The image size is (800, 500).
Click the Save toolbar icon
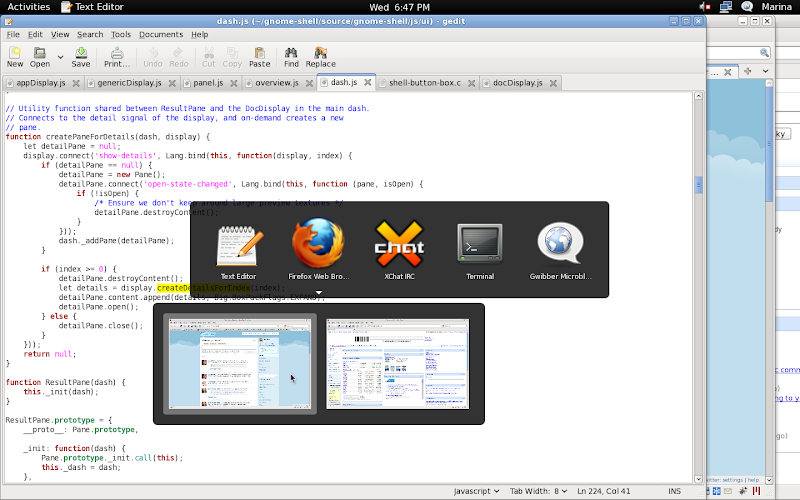[x=81, y=57]
